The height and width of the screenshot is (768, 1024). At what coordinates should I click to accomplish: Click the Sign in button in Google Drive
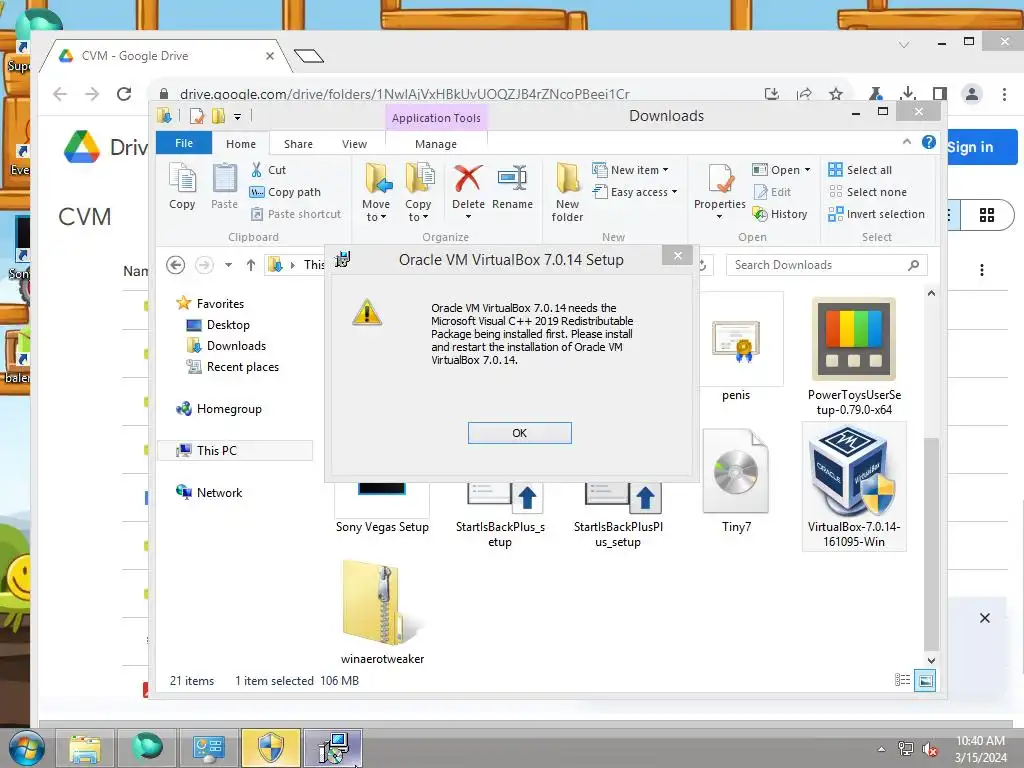(x=982, y=147)
